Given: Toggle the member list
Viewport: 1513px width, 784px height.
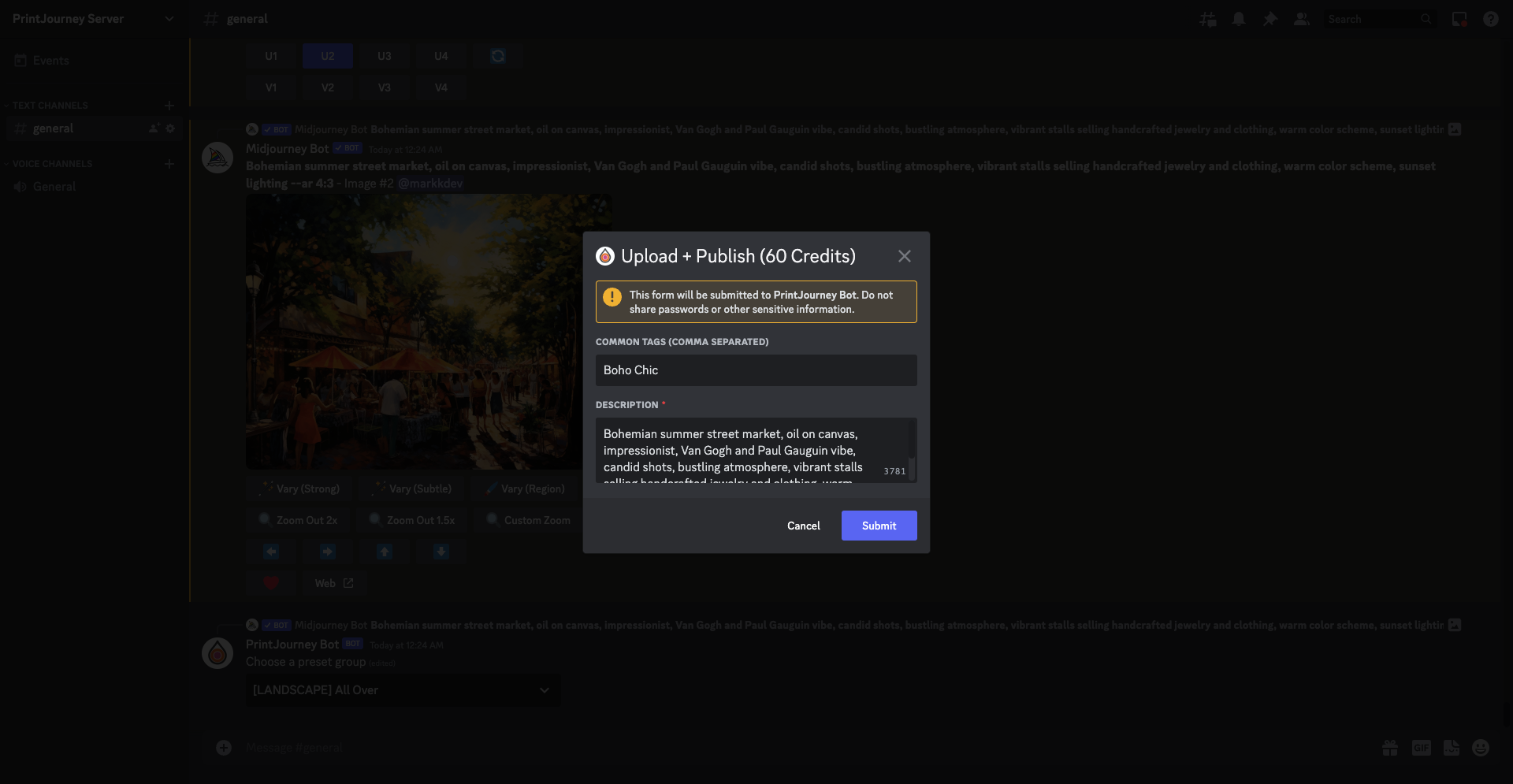Looking at the screenshot, I should point(1302,19).
